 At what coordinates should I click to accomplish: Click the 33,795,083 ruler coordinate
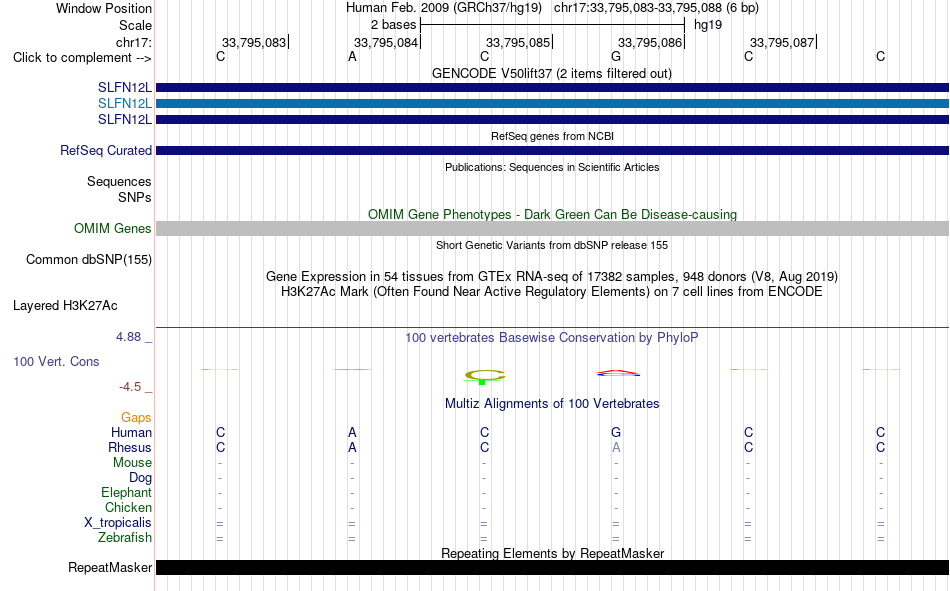254,42
